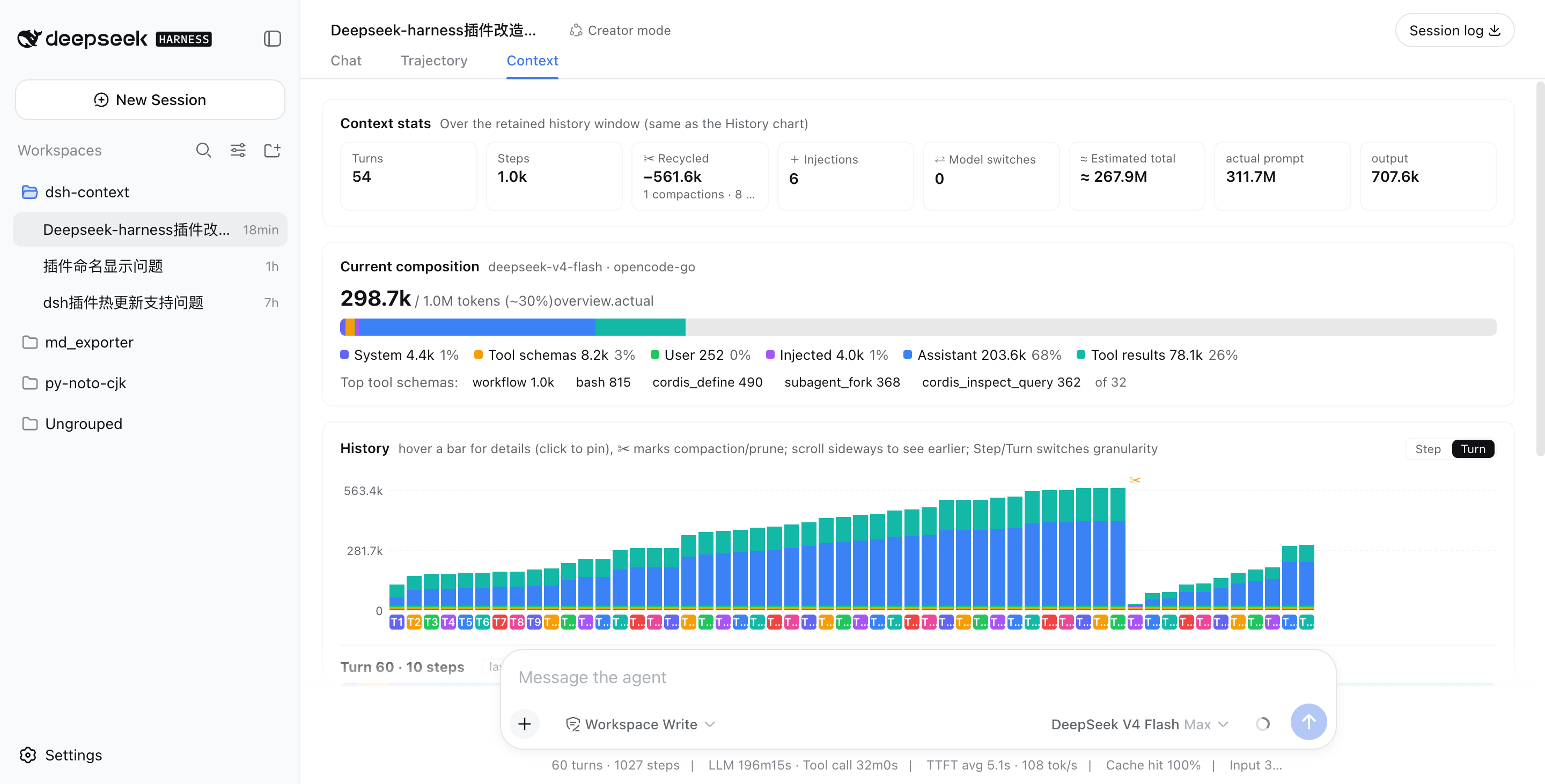Select the T3 turn marker

(431, 622)
